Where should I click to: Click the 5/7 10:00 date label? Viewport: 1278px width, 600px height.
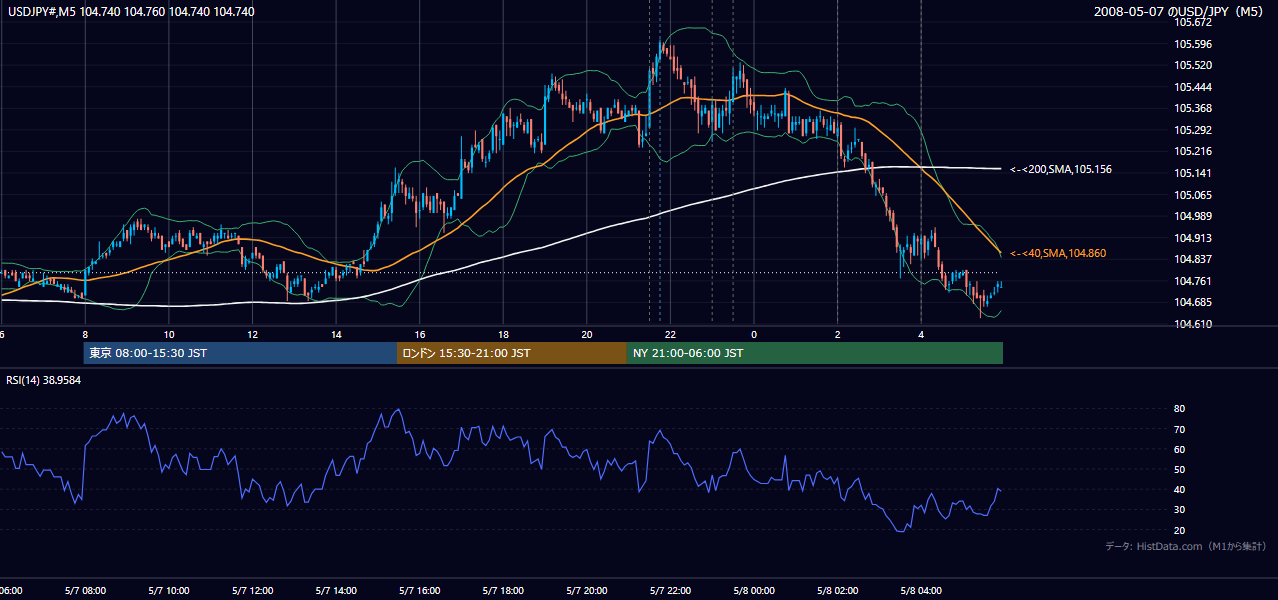[x=169, y=590]
